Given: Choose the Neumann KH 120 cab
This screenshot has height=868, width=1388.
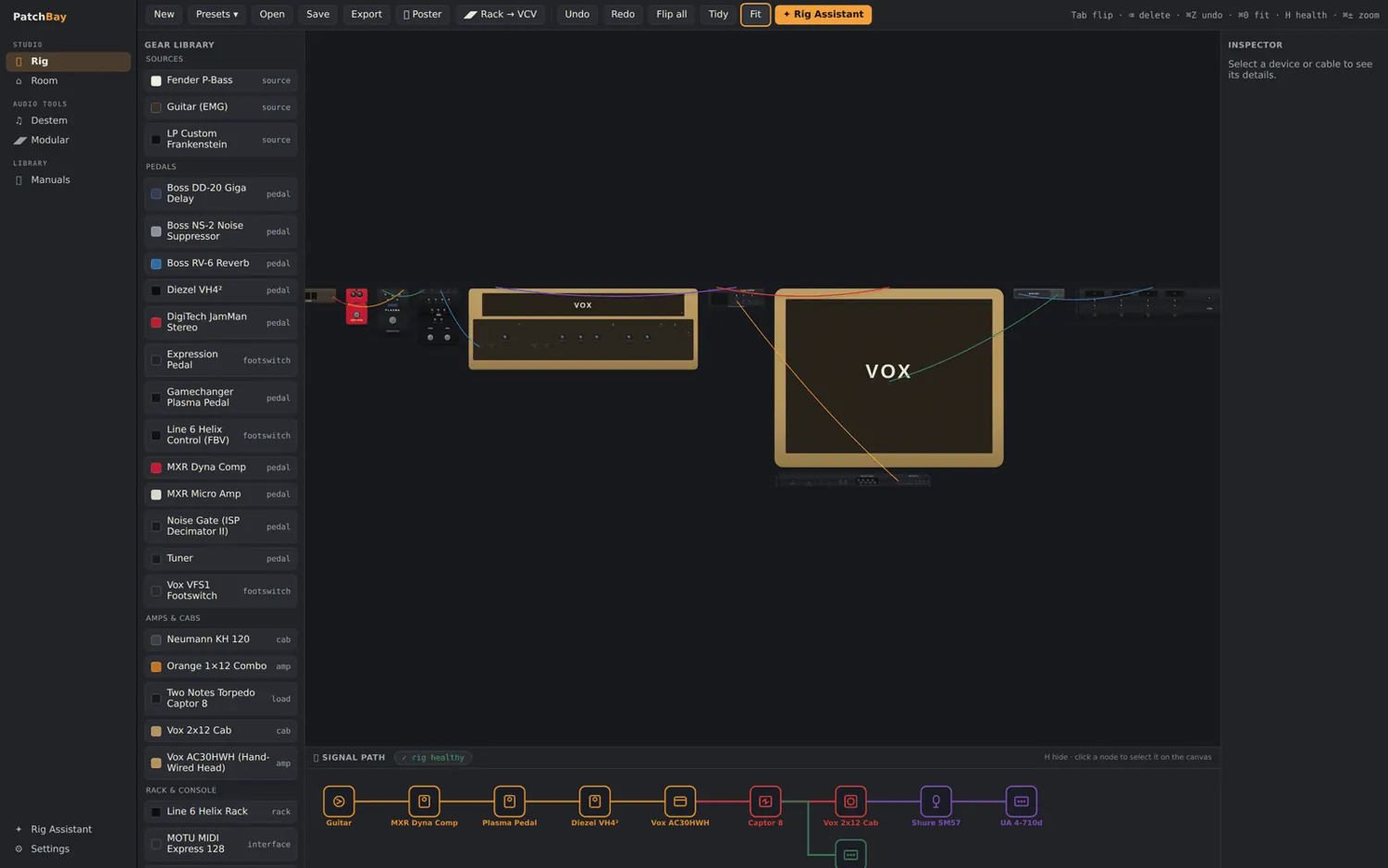Looking at the screenshot, I should click(x=221, y=639).
